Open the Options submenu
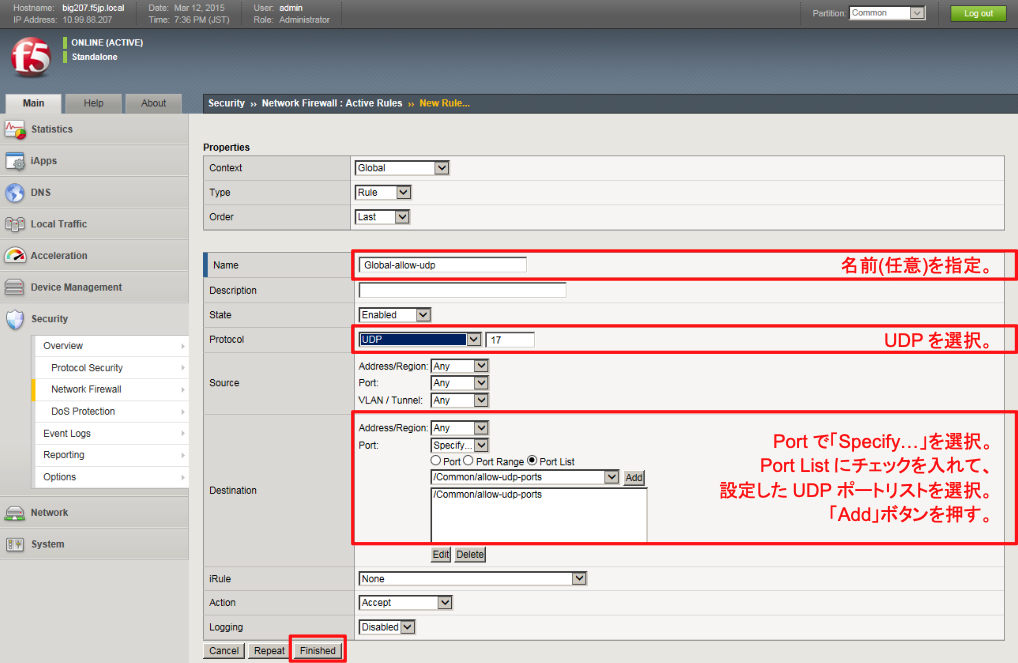The height and width of the screenshot is (663, 1018). pos(111,477)
